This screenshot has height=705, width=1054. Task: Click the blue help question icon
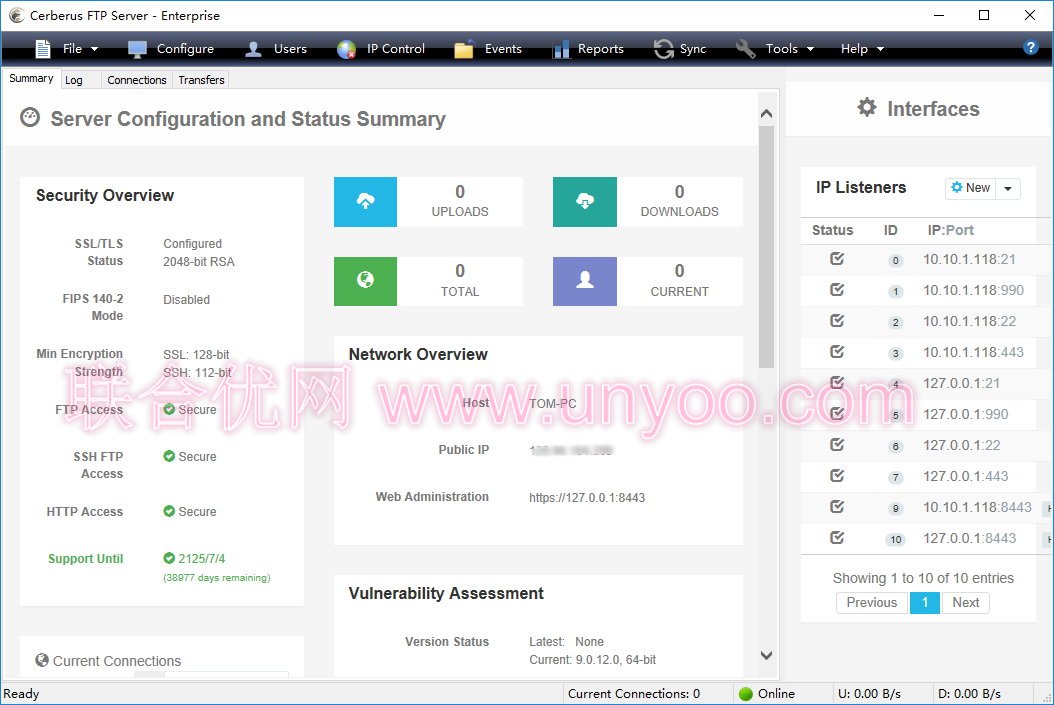pos(1031,47)
